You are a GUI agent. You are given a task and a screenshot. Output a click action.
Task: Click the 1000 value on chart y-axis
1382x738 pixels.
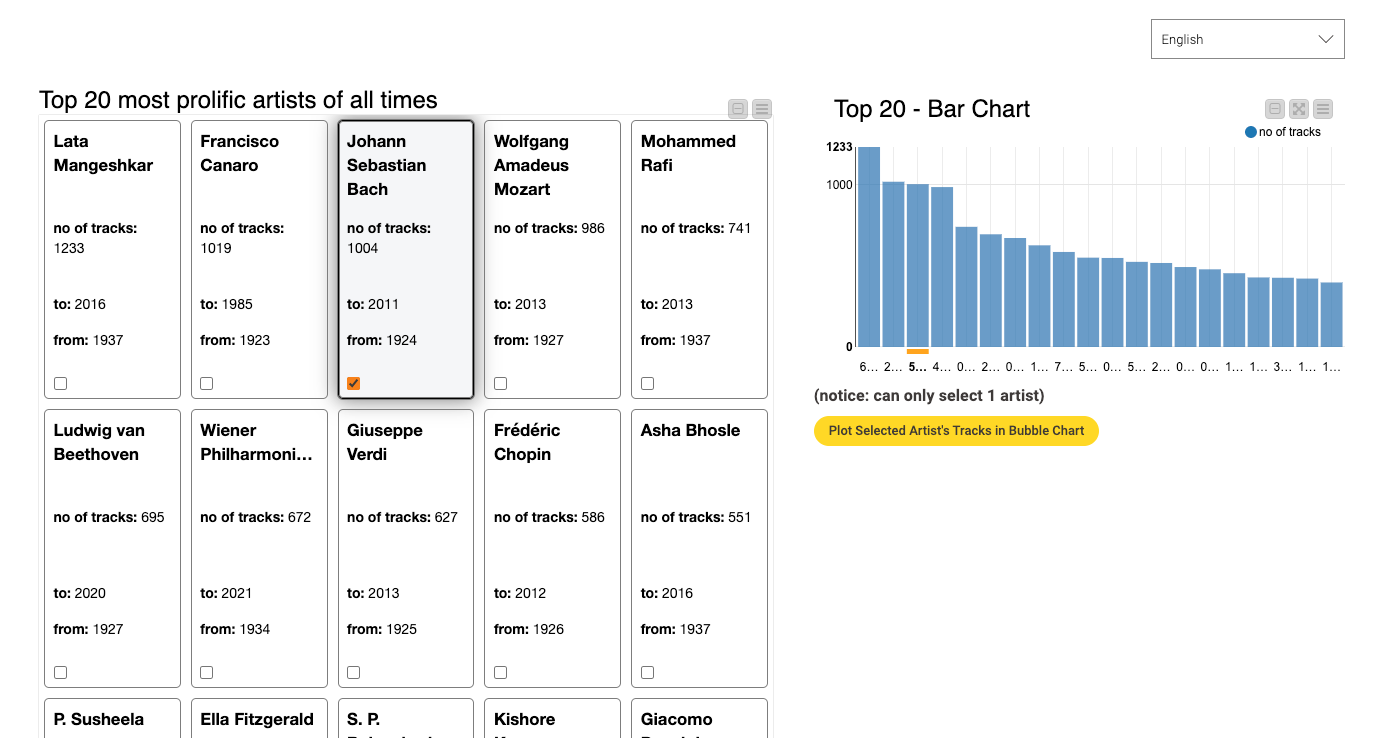(839, 185)
